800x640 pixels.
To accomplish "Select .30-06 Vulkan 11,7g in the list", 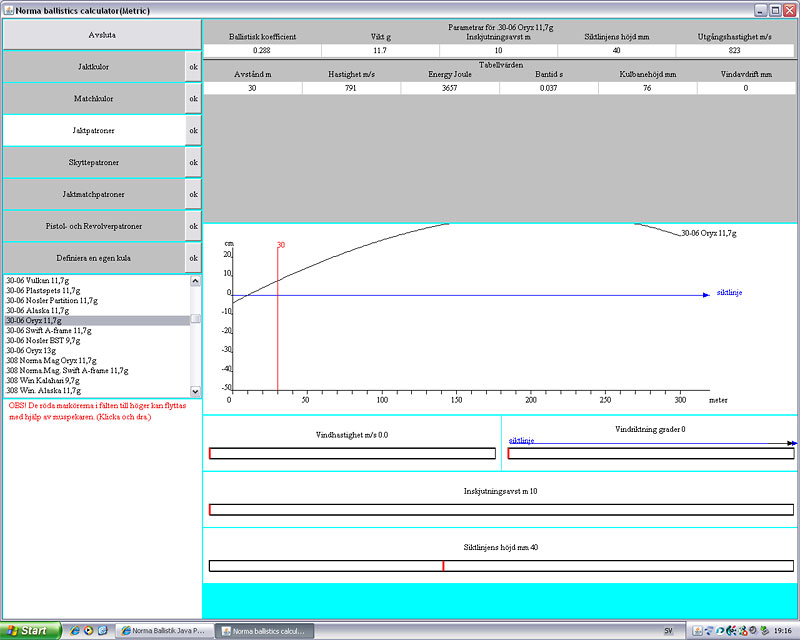I will click(x=51, y=282).
